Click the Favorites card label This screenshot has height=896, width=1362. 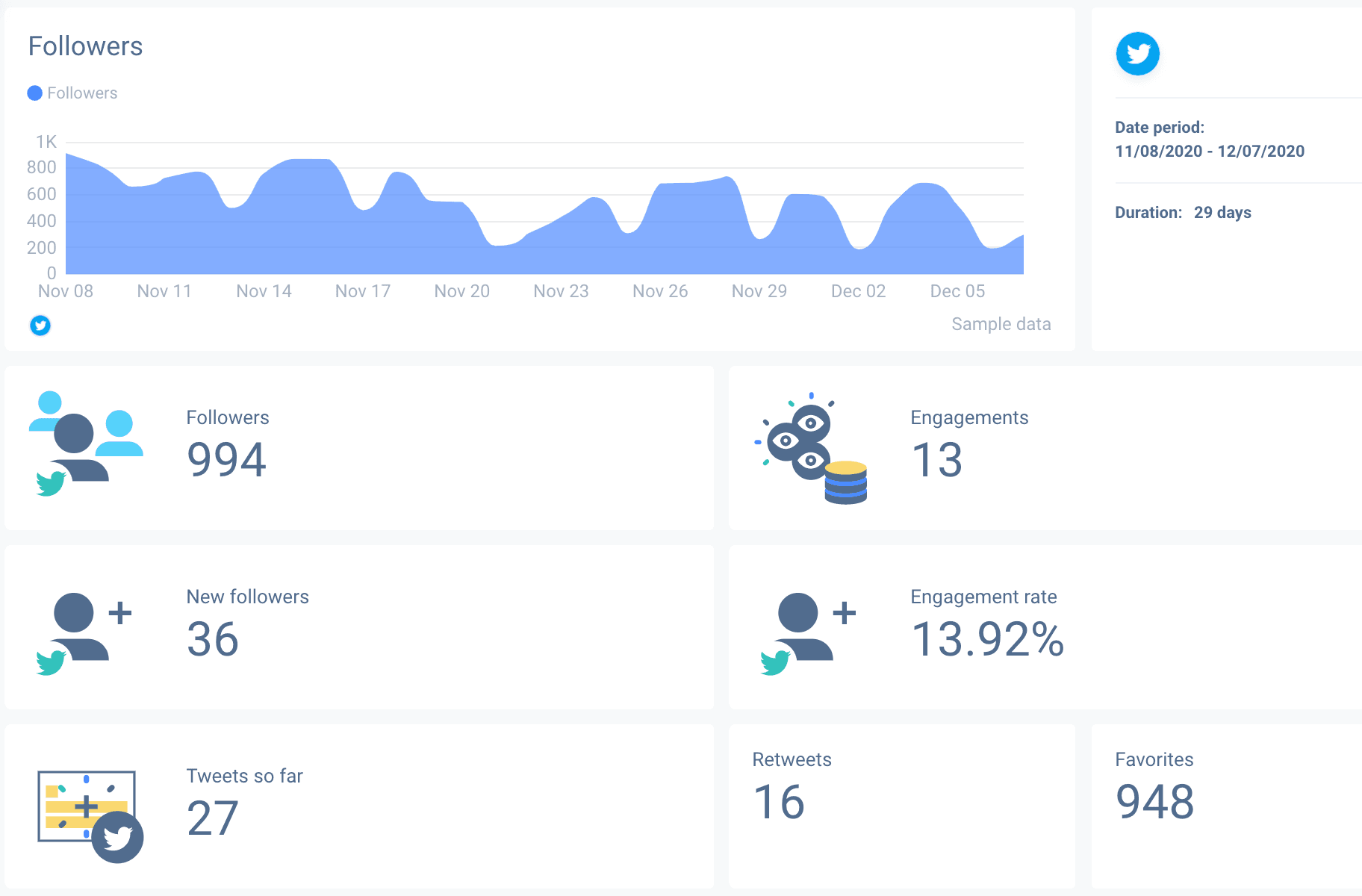point(1154,759)
